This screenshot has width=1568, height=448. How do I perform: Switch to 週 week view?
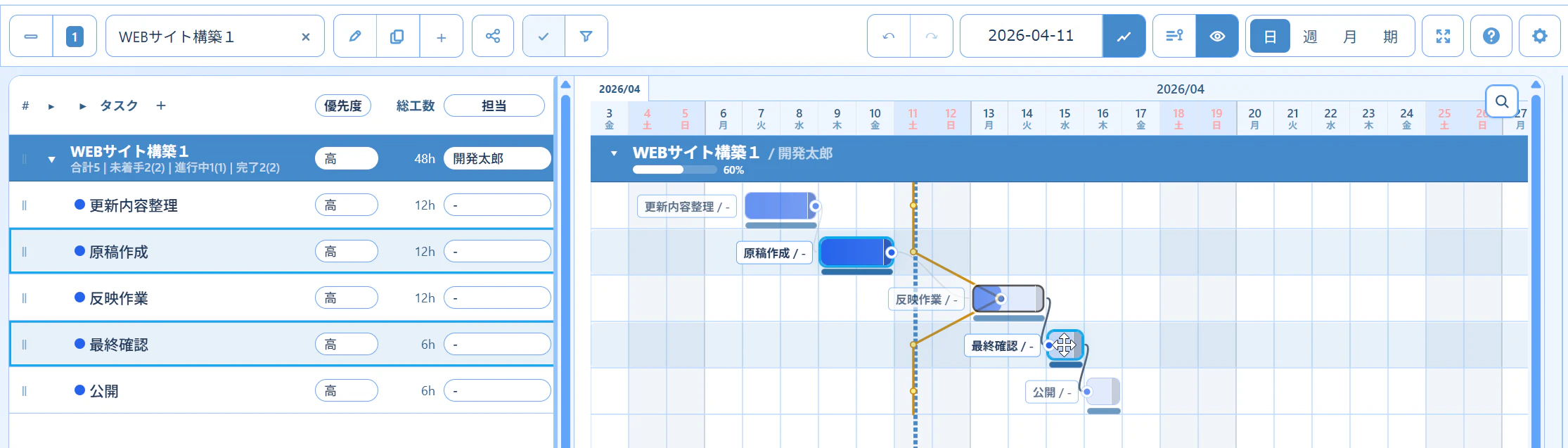point(1310,37)
